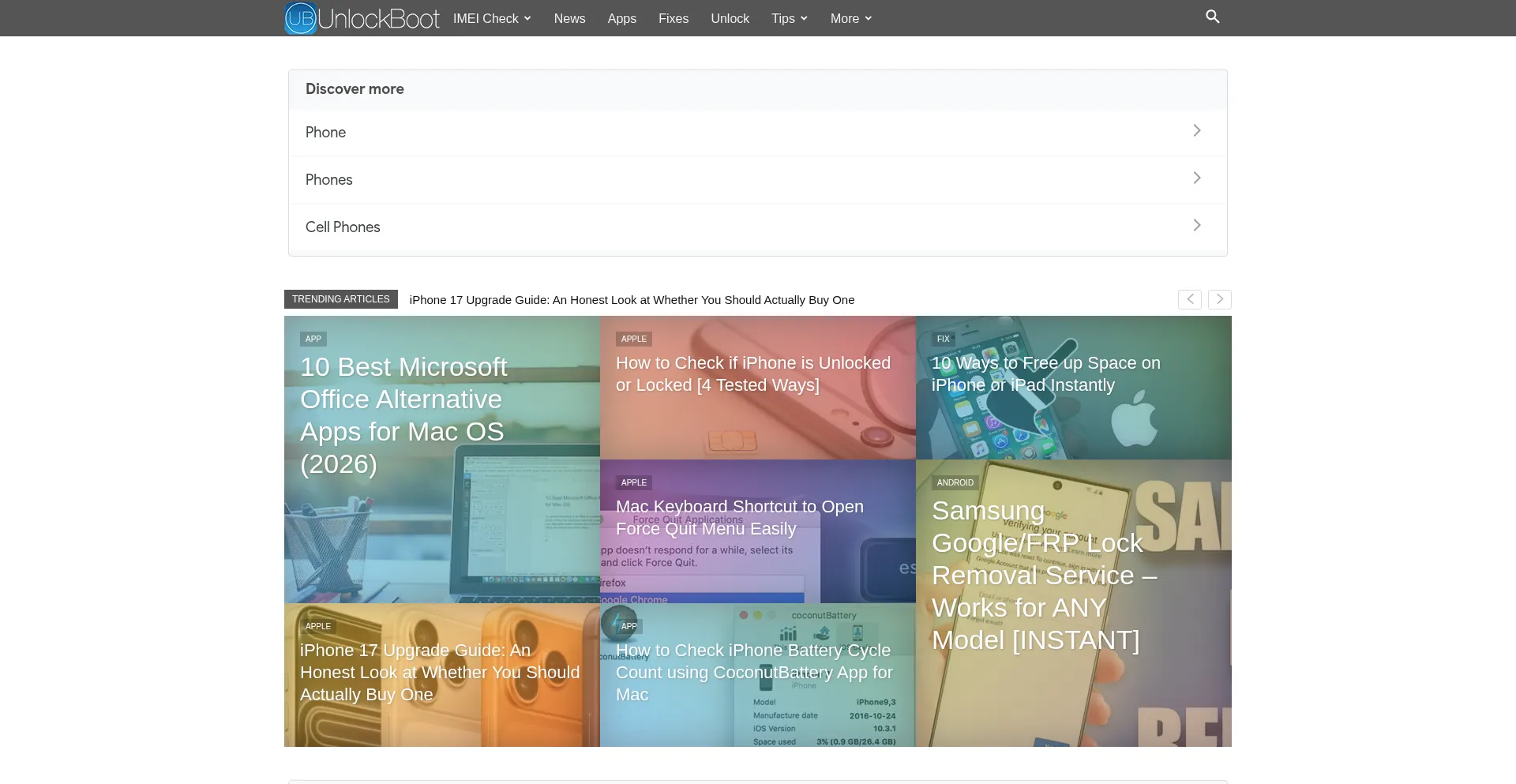The width and height of the screenshot is (1516, 784).
Task: Click APPLE tag on Force Quit article
Action: coord(634,482)
